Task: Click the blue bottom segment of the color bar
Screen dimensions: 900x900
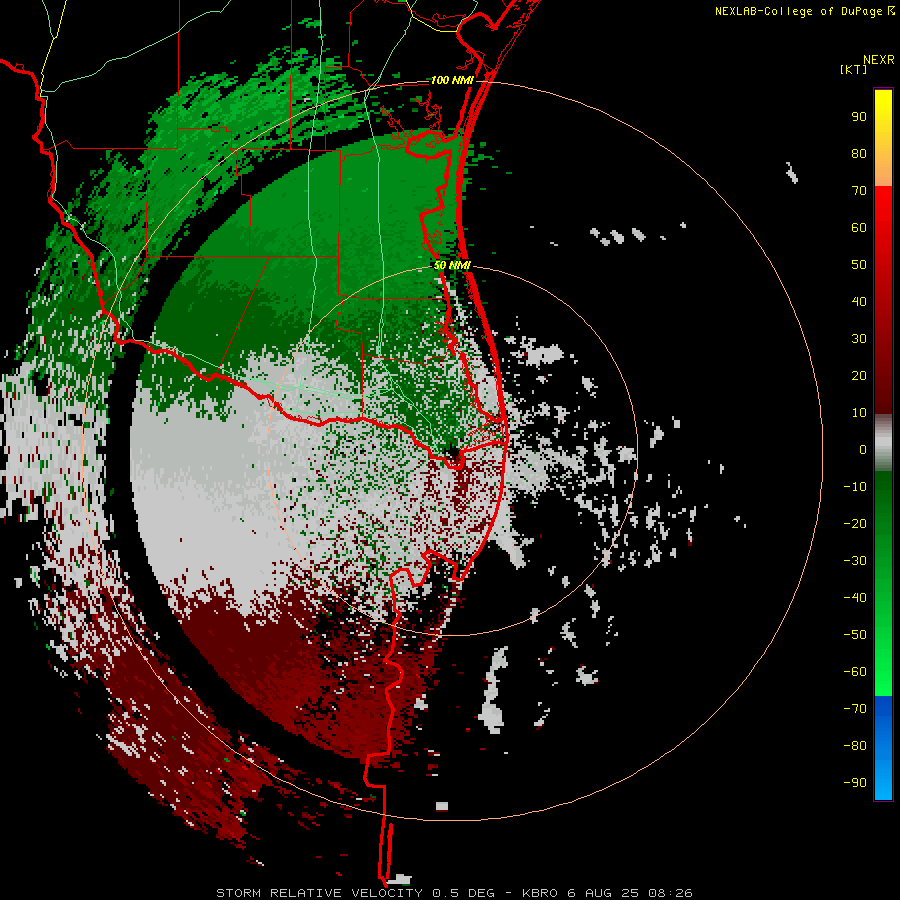Action: 883,747
